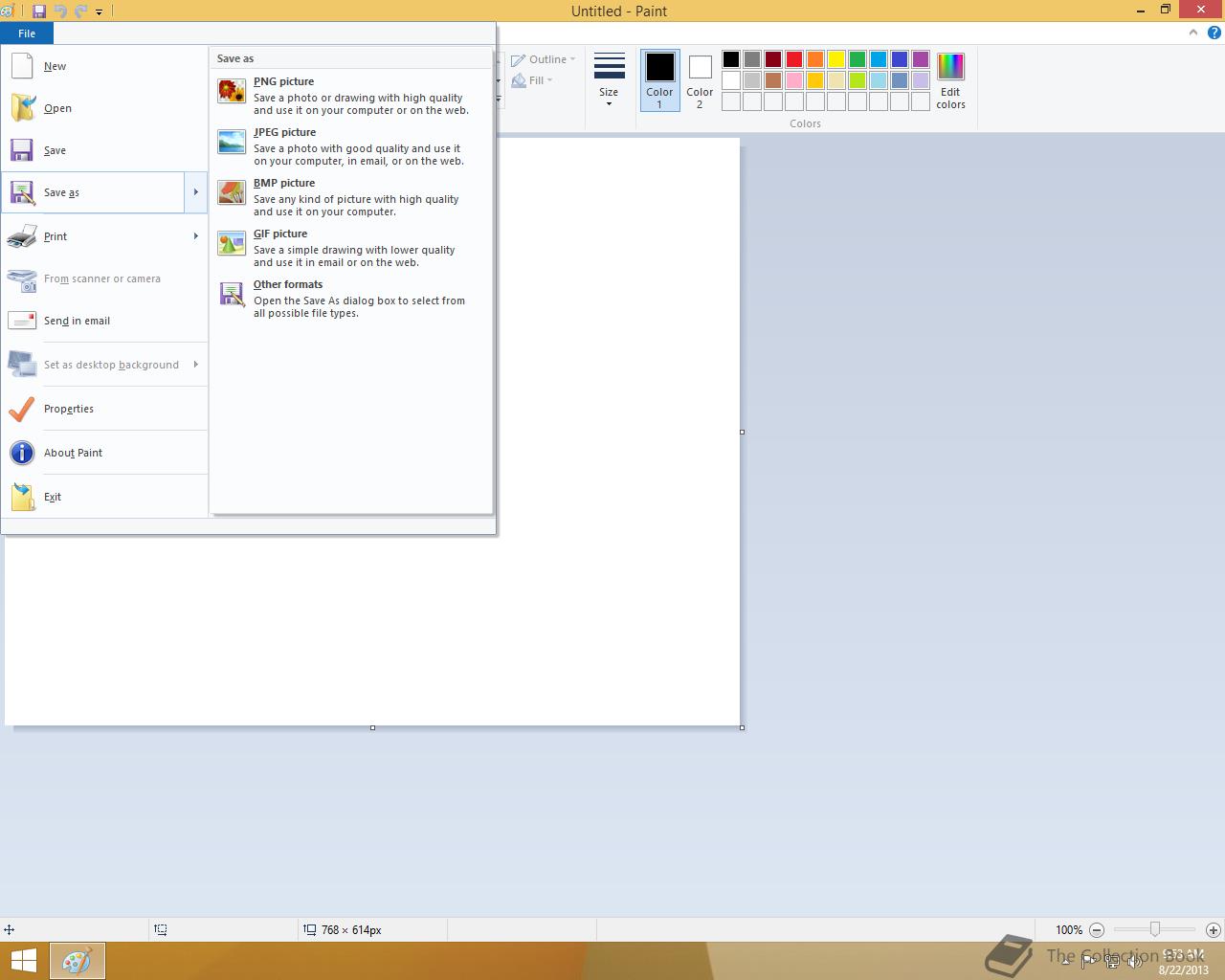This screenshot has height=980, width=1225.
Task: Choose Send in email
Action: point(104,321)
